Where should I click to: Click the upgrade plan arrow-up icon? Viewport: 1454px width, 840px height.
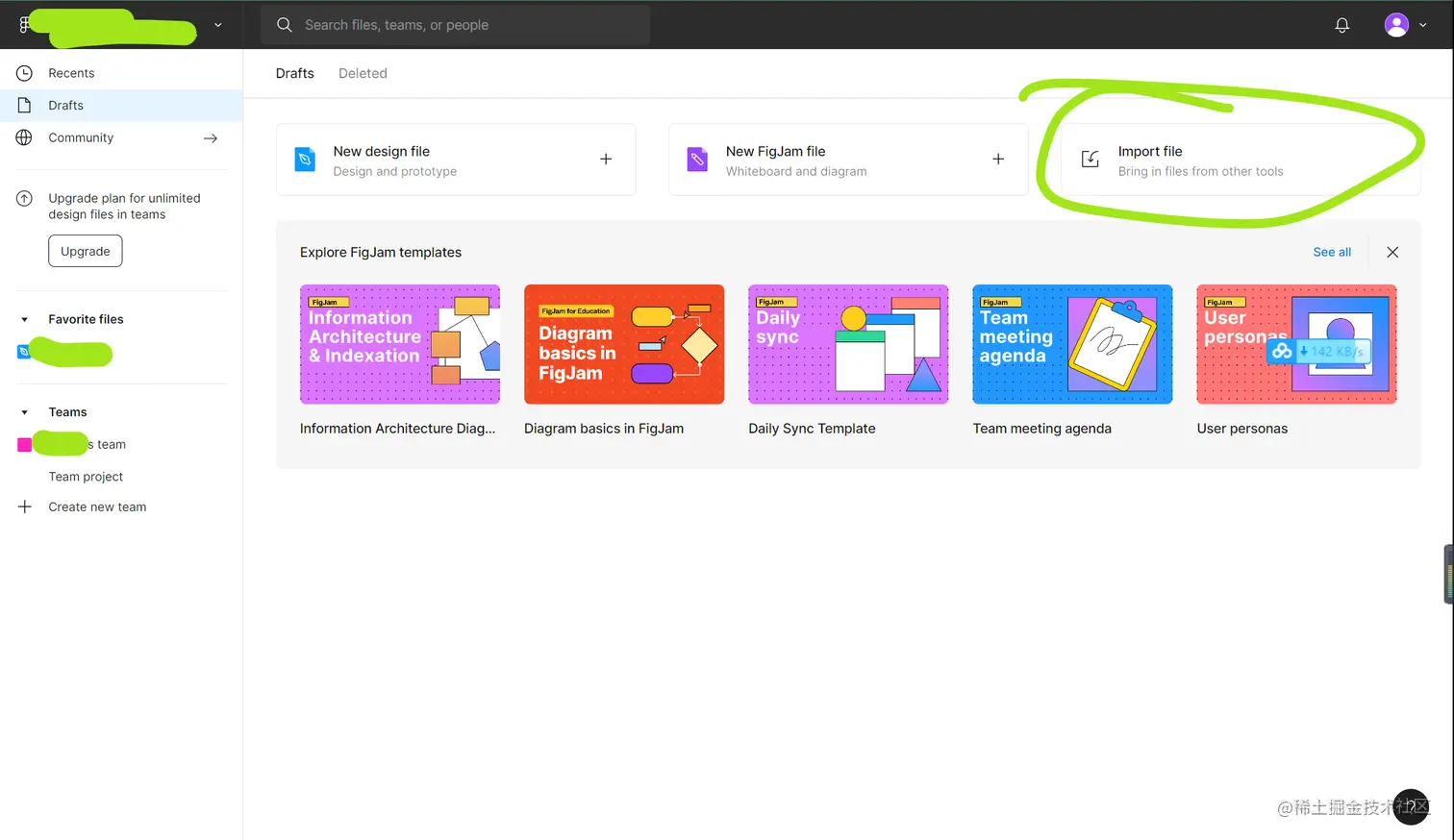24,199
